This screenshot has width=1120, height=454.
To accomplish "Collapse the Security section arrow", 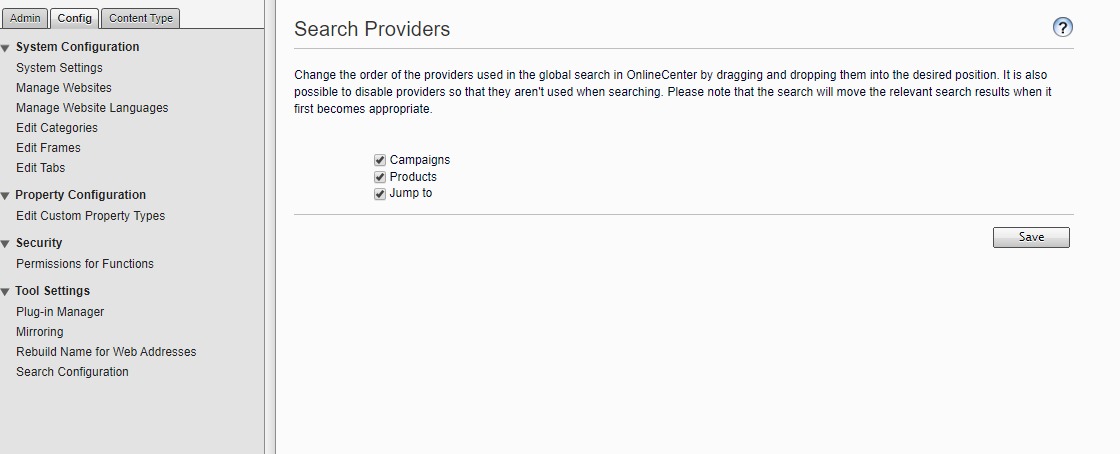I will coord(6,244).
